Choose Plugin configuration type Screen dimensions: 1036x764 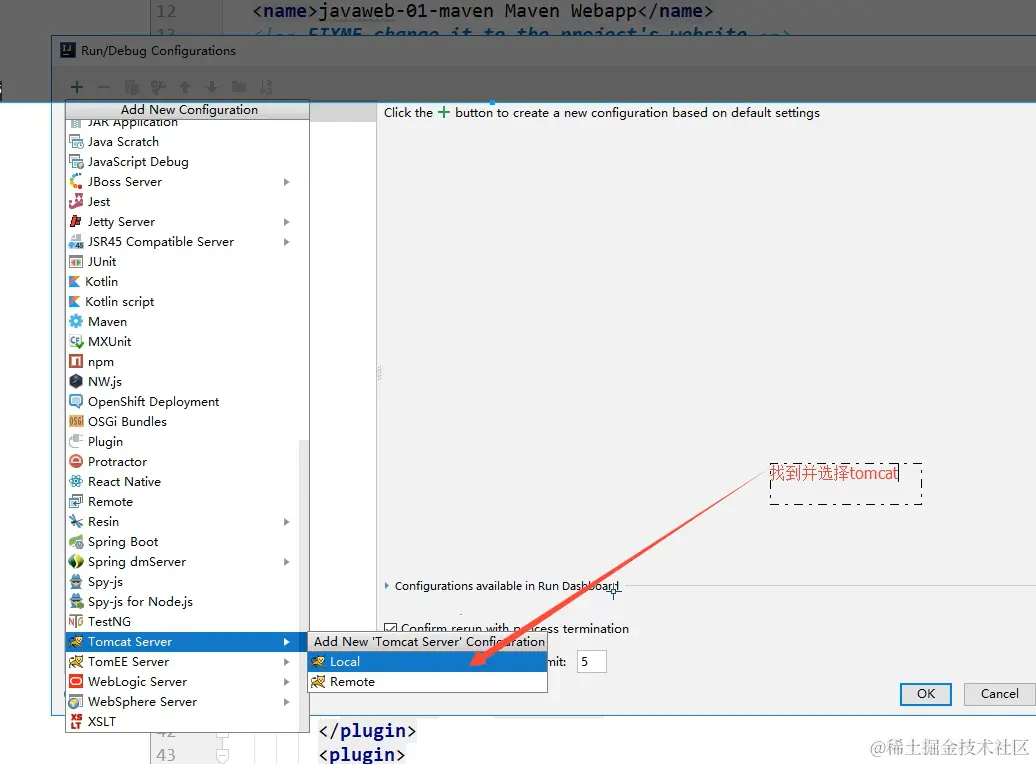(182, 441)
